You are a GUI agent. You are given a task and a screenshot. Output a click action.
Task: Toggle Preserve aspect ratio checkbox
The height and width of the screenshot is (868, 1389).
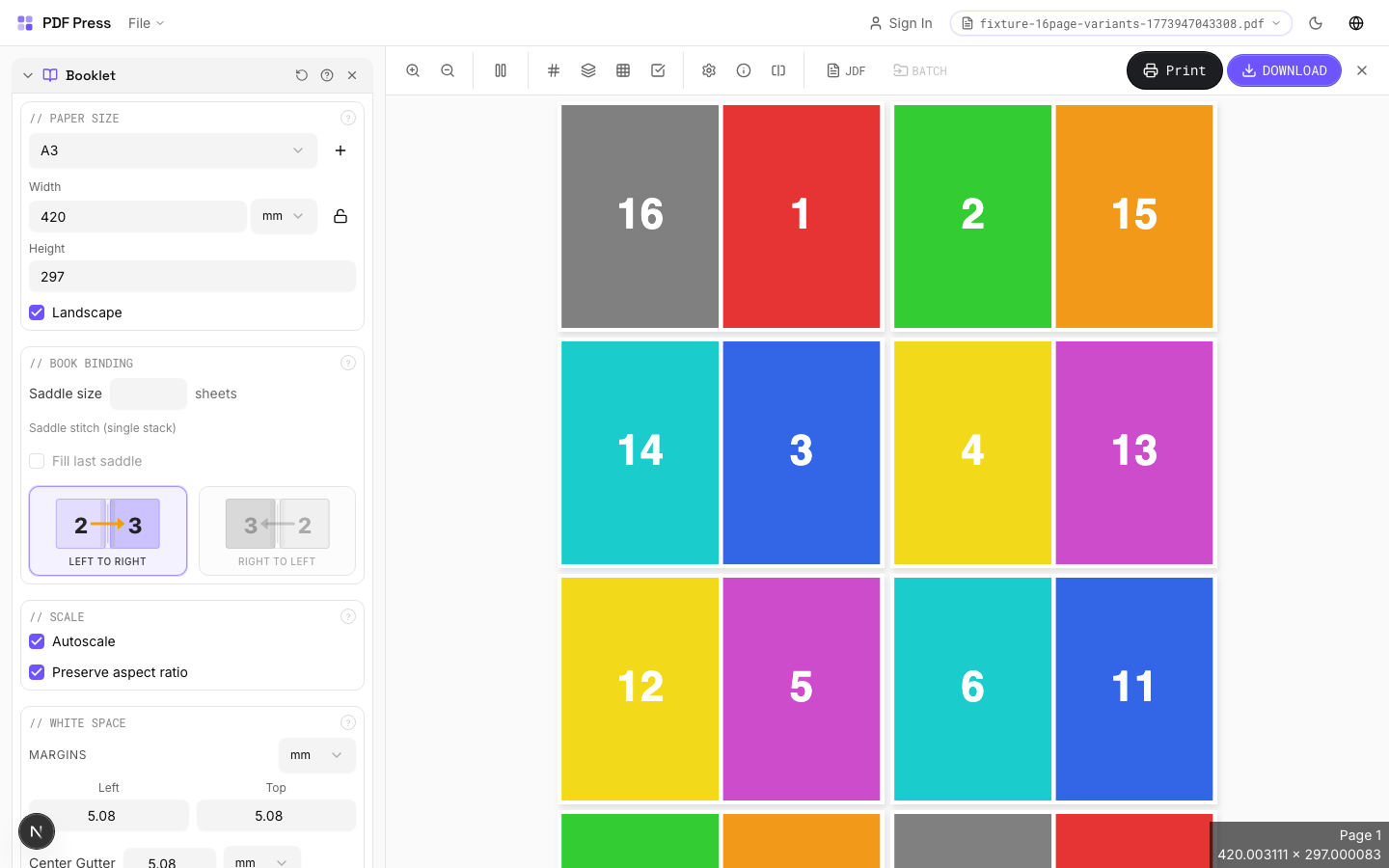click(x=37, y=672)
